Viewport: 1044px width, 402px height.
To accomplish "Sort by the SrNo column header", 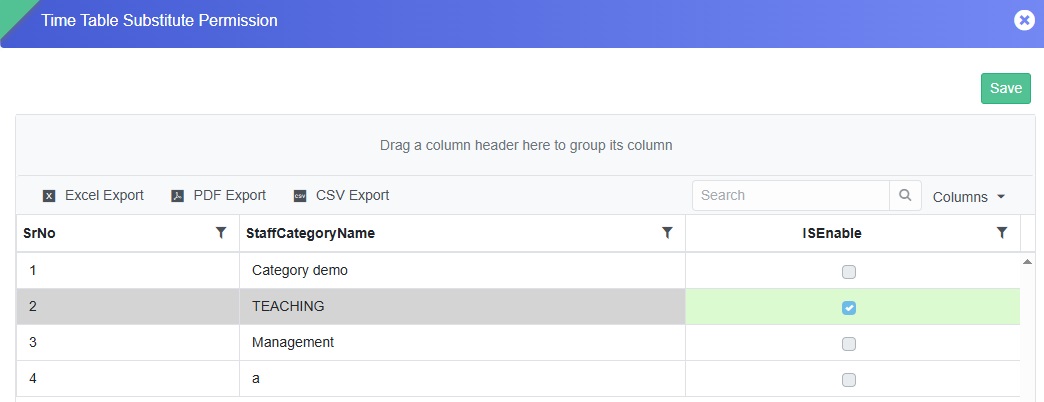I will (40, 233).
